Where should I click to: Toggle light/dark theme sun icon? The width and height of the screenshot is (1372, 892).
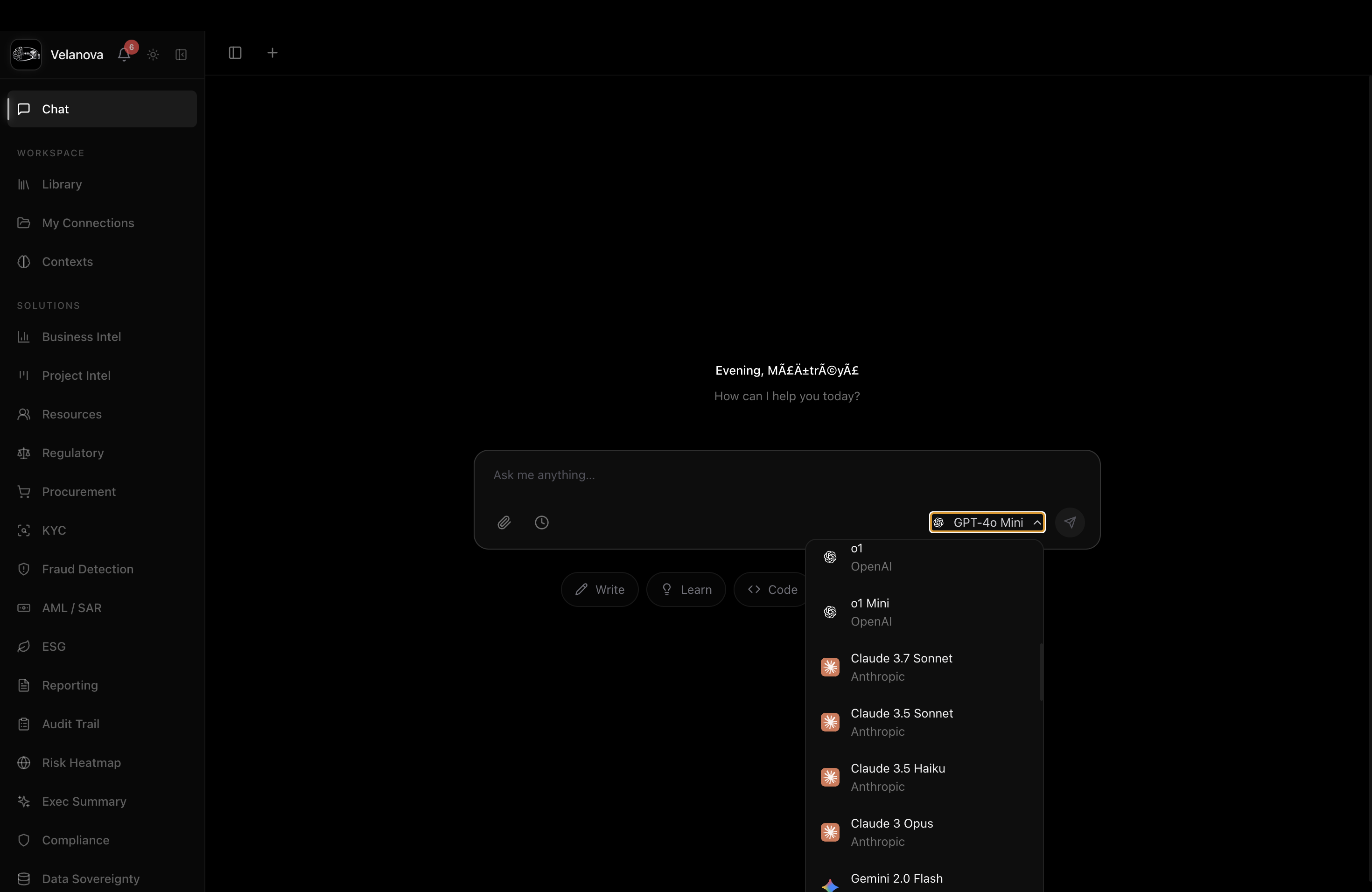coord(153,55)
